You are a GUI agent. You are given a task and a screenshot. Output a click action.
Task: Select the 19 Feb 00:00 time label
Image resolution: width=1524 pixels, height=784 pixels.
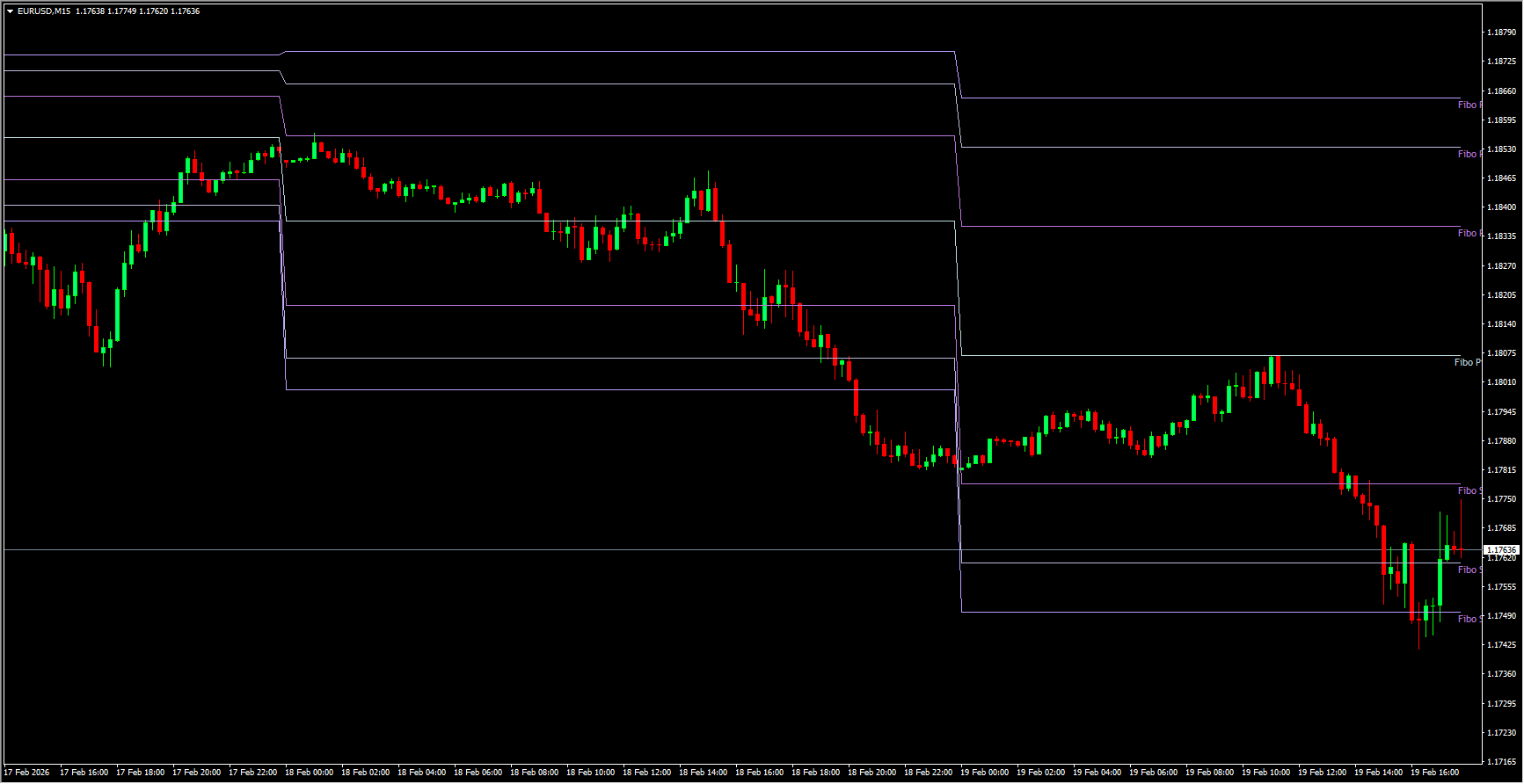984,773
